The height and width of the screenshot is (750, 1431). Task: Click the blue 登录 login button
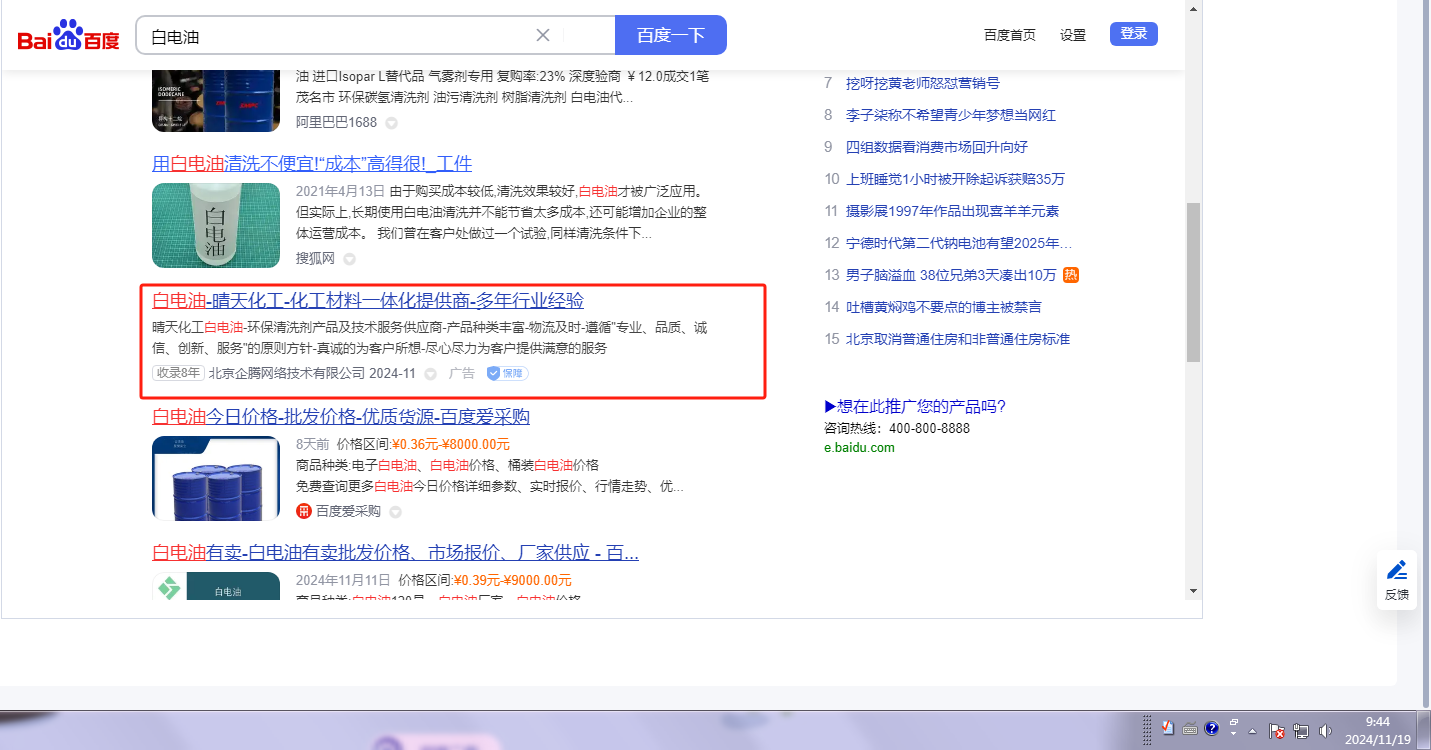pos(1133,34)
